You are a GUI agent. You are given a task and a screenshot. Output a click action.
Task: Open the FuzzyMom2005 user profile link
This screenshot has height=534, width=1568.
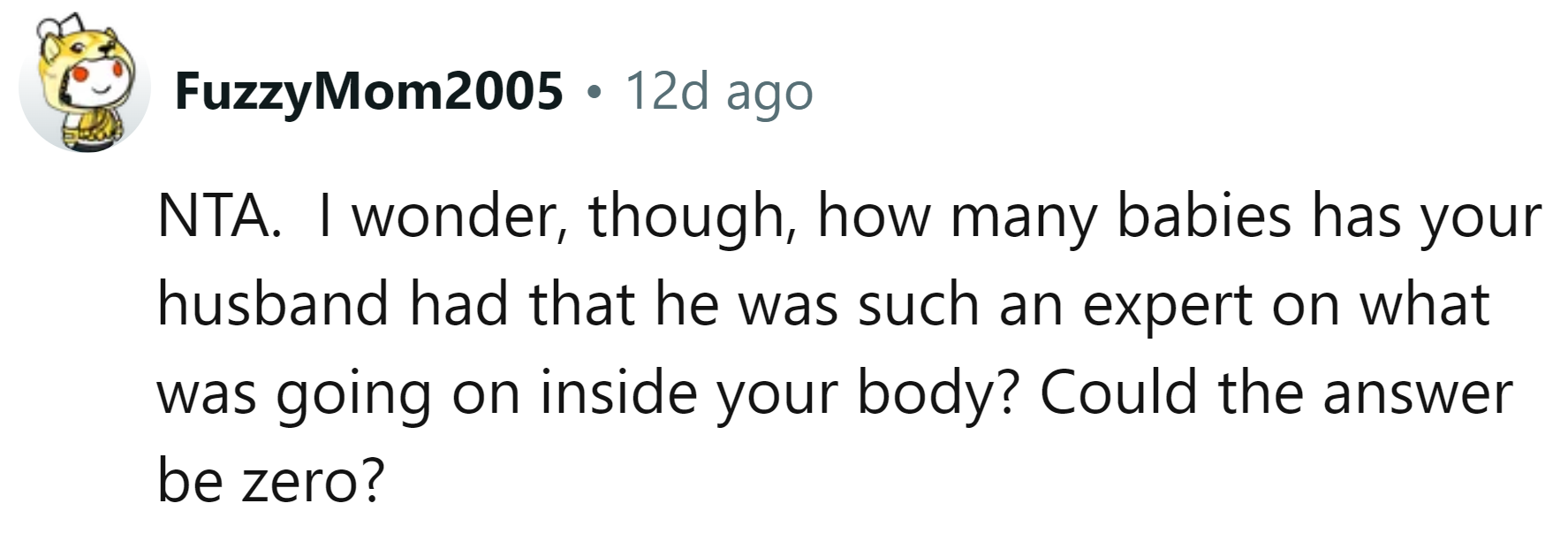368,91
